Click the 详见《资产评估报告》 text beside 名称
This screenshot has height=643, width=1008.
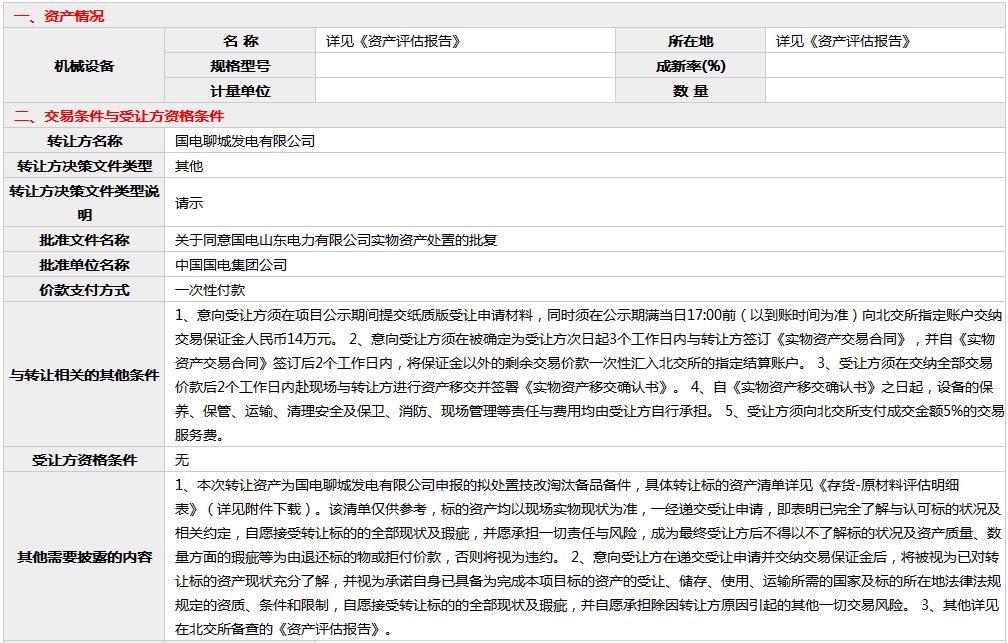click(x=393, y=41)
